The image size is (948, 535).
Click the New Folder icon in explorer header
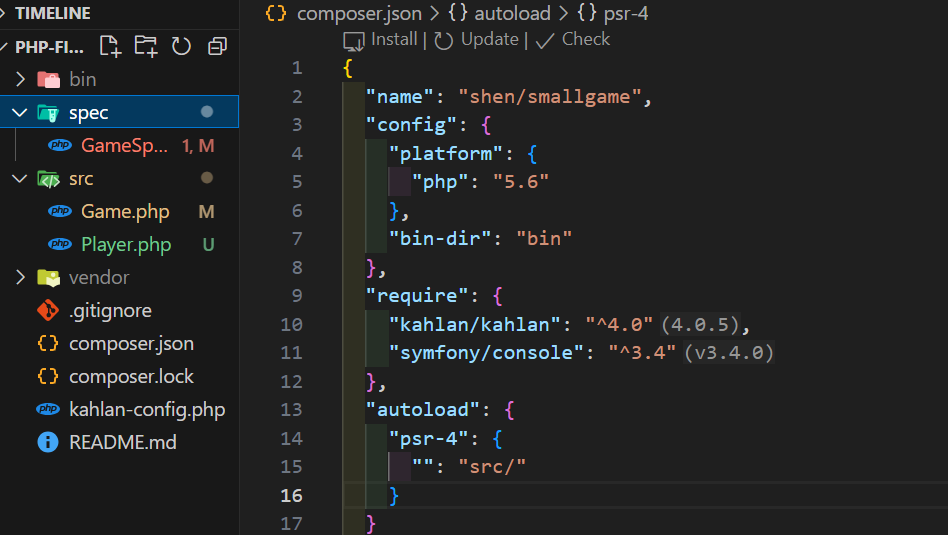[x=146, y=46]
